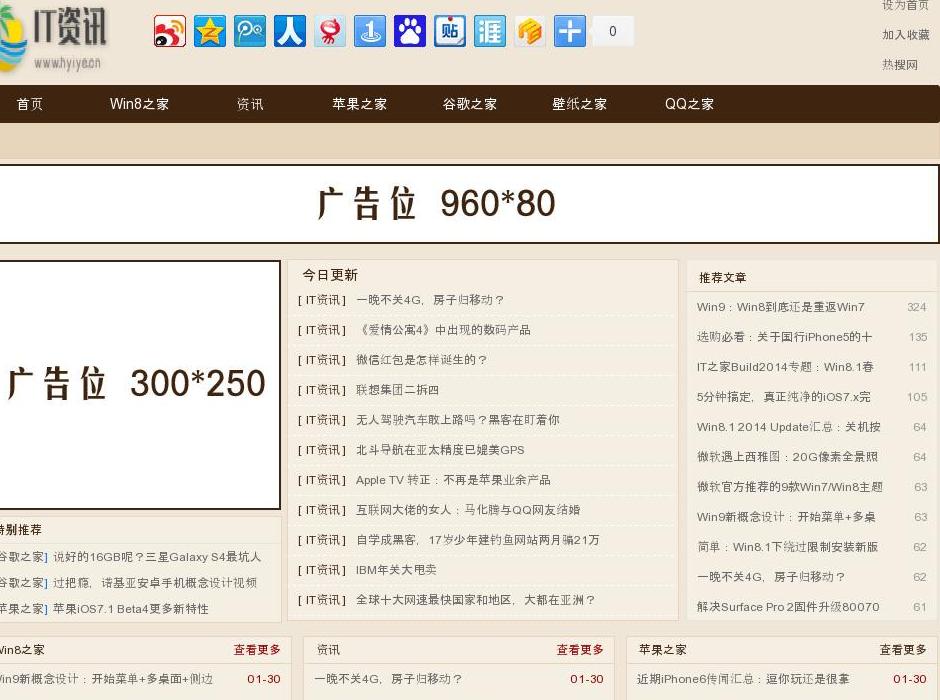This screenshot has width=940, height=700.
Task: Open article 微信红包是怎样诞生的
Action: pyautogui.click(x=421, y=360)
